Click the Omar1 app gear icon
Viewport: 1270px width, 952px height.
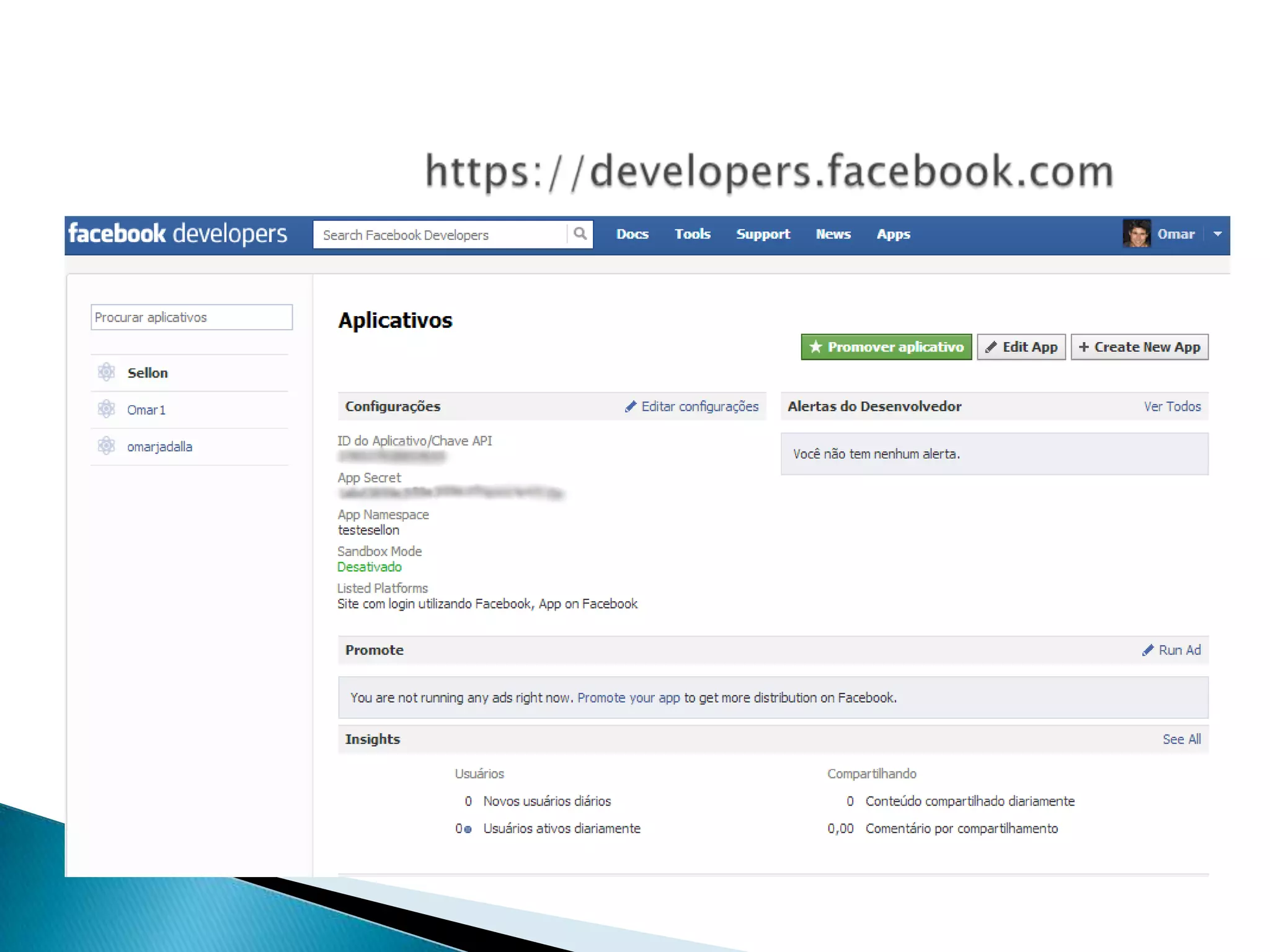[x=107, y=409]
